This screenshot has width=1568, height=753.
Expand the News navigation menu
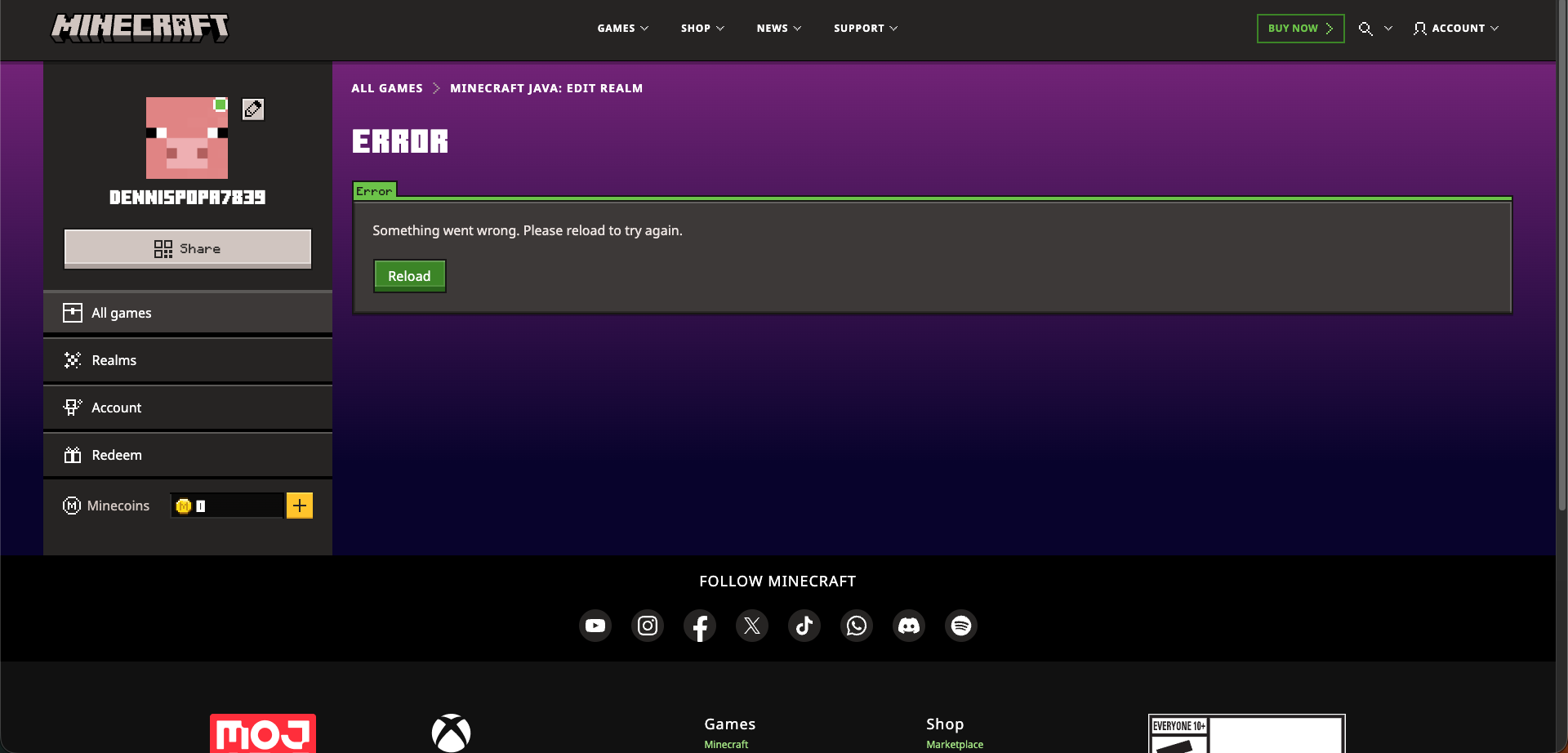[x=779, y=29]
